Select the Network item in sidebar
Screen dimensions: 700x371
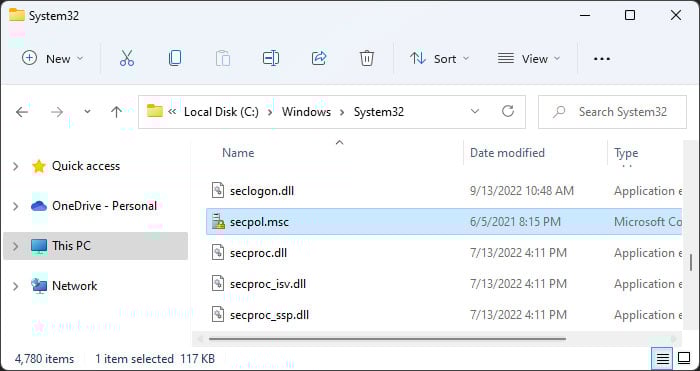coord(75,286)
